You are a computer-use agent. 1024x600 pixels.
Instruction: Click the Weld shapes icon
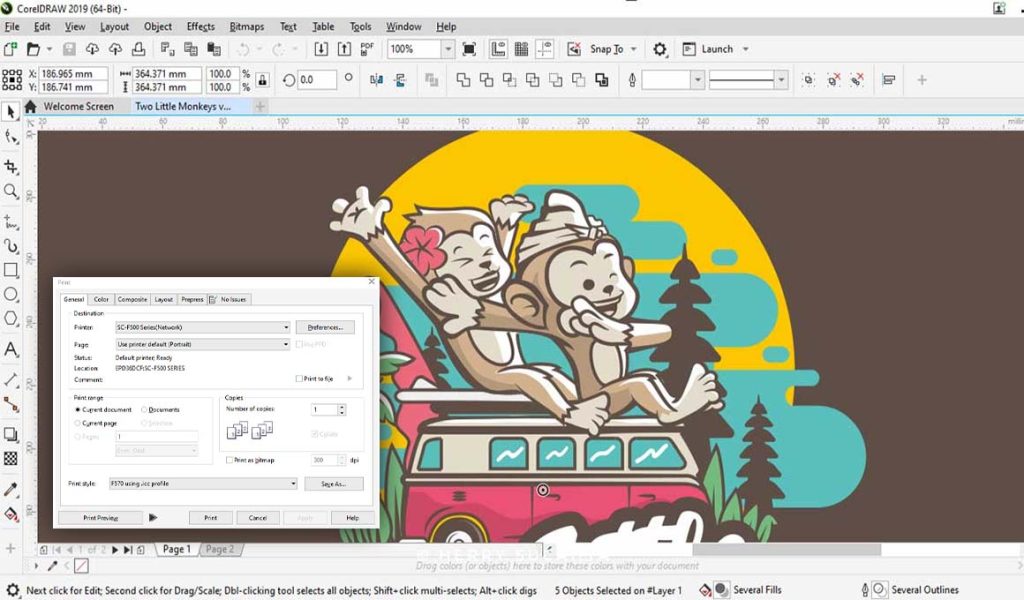click(x=463, y=80)
